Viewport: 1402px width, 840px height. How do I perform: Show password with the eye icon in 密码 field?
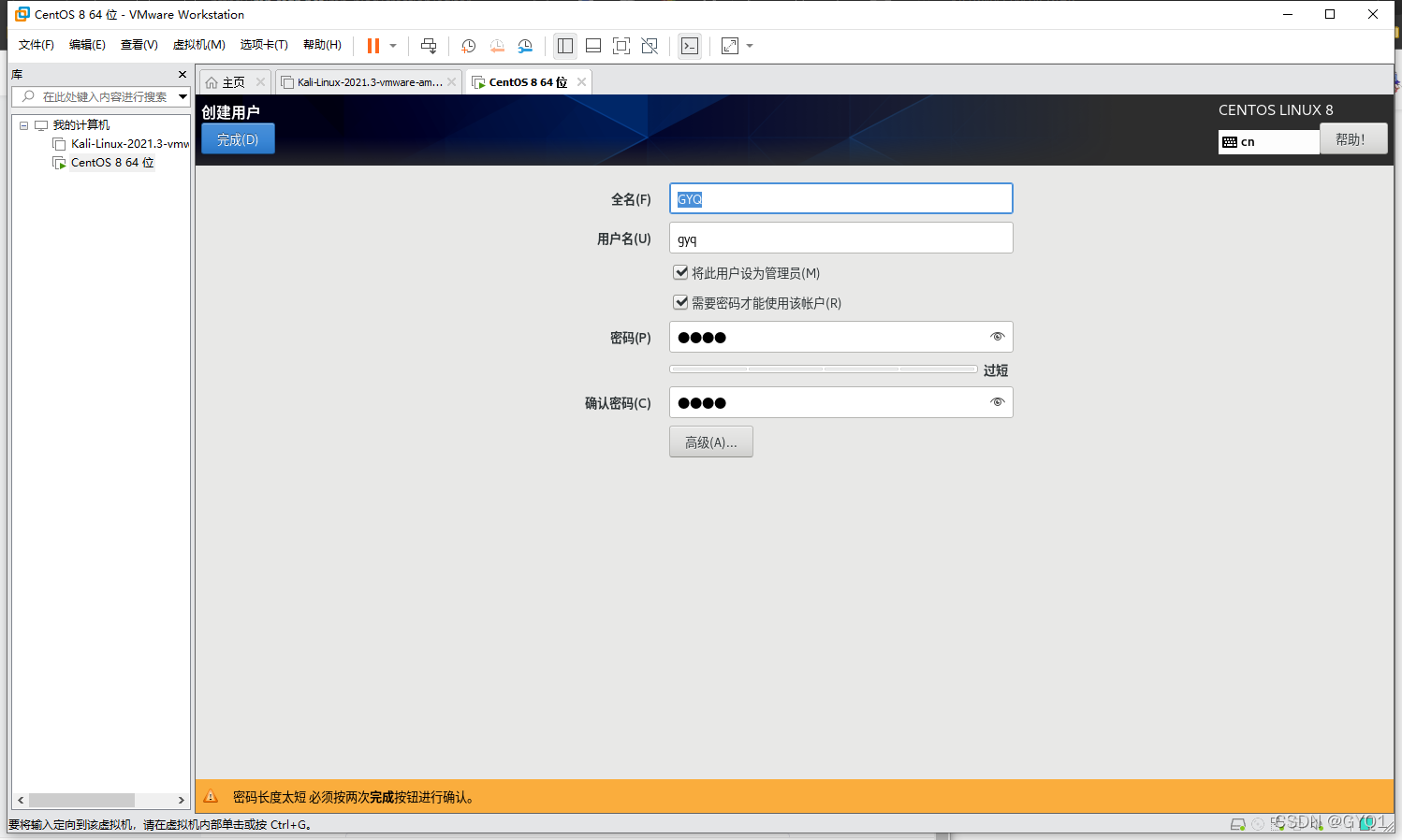(998, 337)
